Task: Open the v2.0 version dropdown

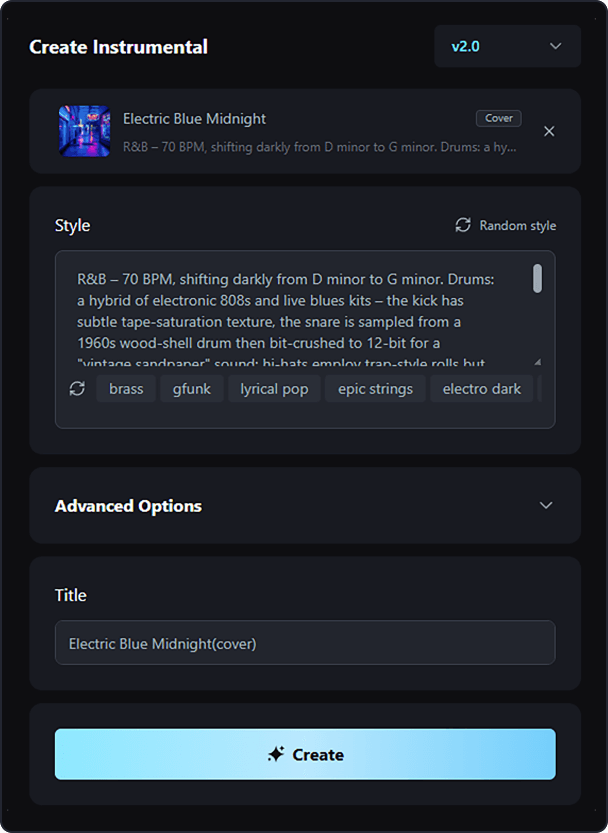Action: click(507, 46)
